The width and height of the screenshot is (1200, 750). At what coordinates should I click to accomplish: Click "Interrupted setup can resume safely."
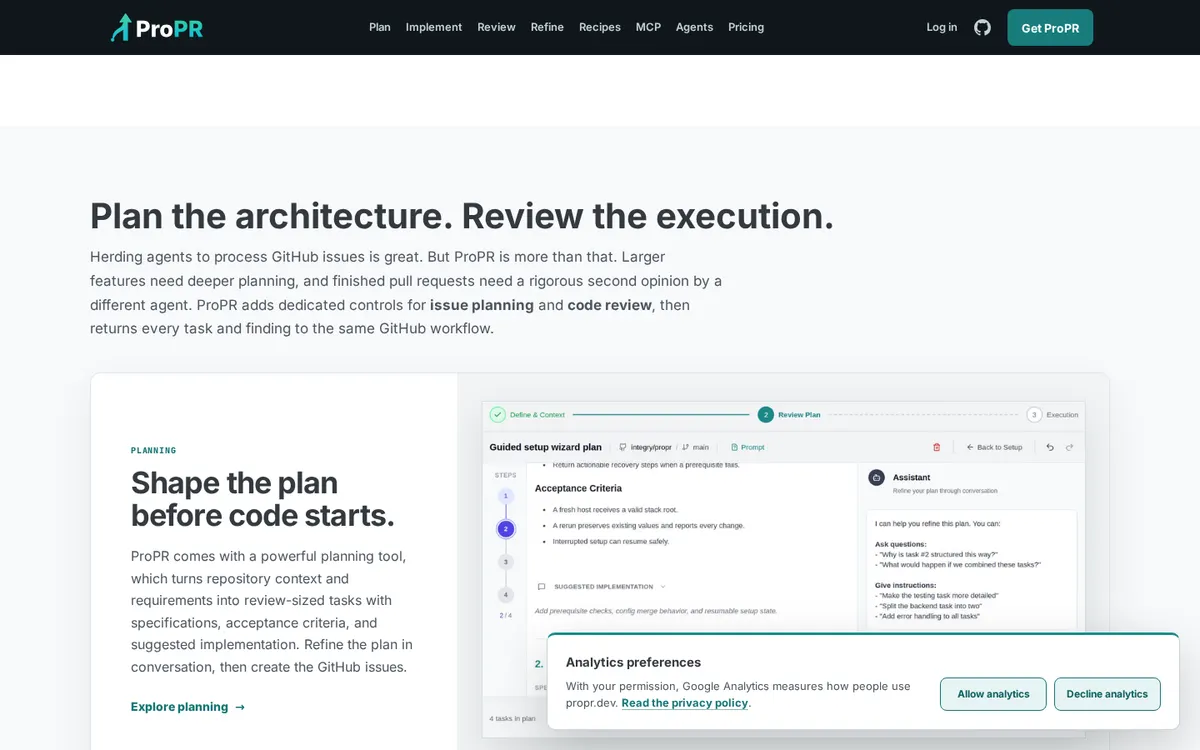coord(611,541)
